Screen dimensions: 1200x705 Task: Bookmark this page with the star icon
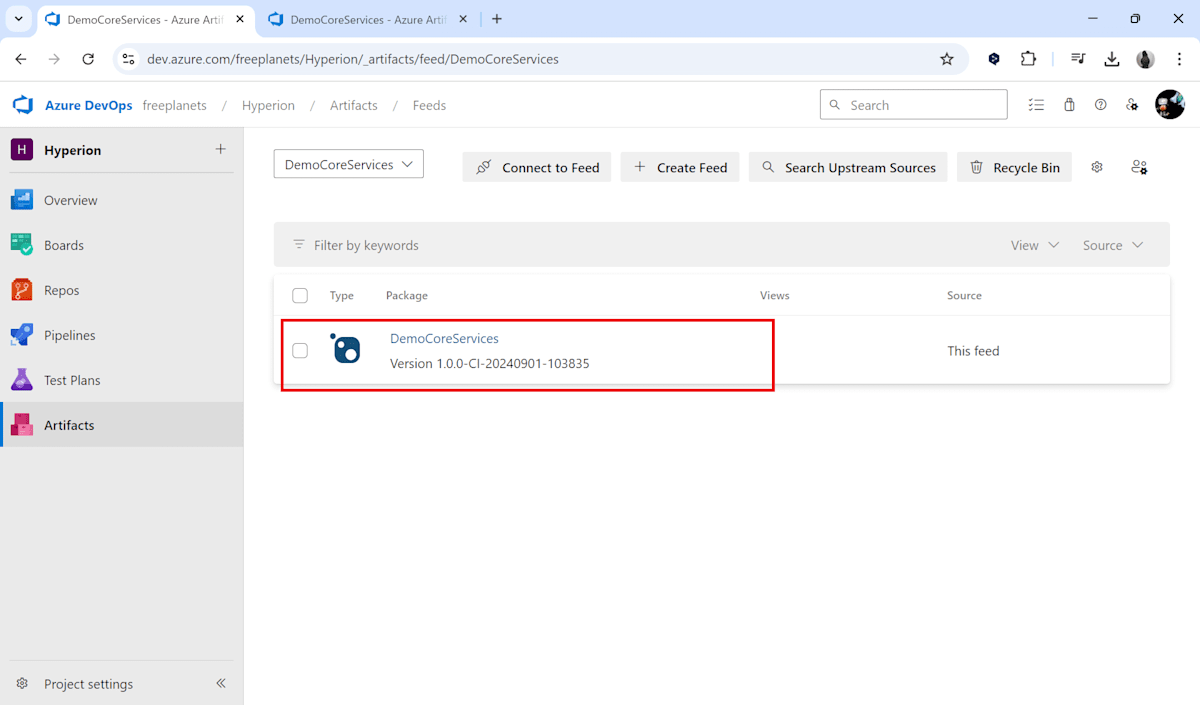(x=947, y=59)
